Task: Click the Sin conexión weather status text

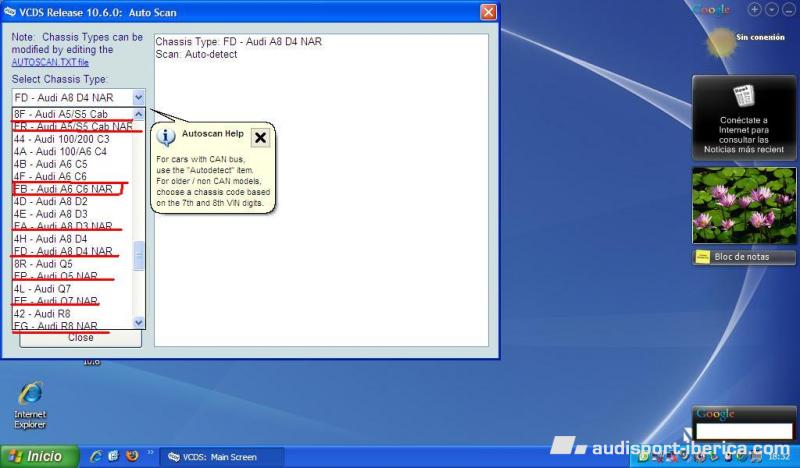Action: (760, 37)
